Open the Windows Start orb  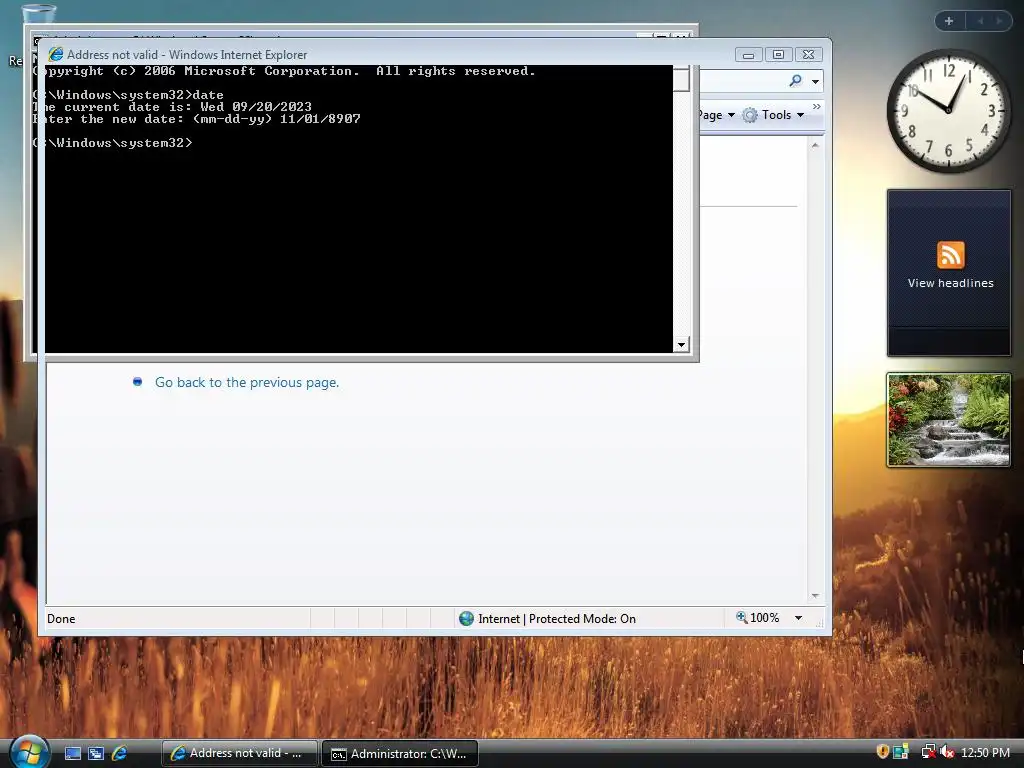(29, 751)
